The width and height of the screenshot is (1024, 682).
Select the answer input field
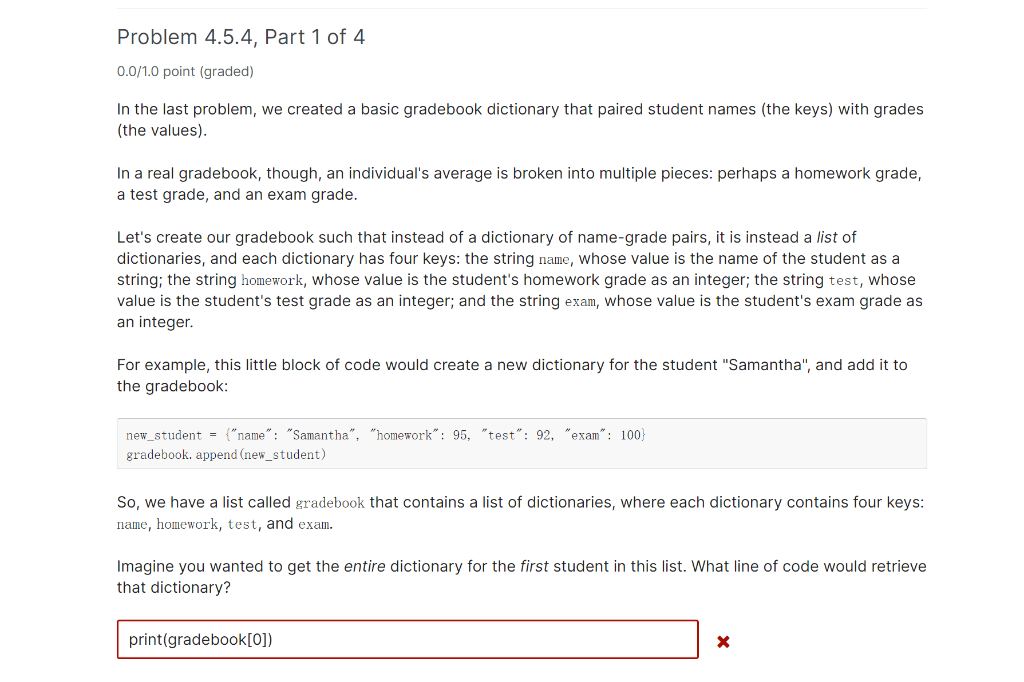point(407,639)
